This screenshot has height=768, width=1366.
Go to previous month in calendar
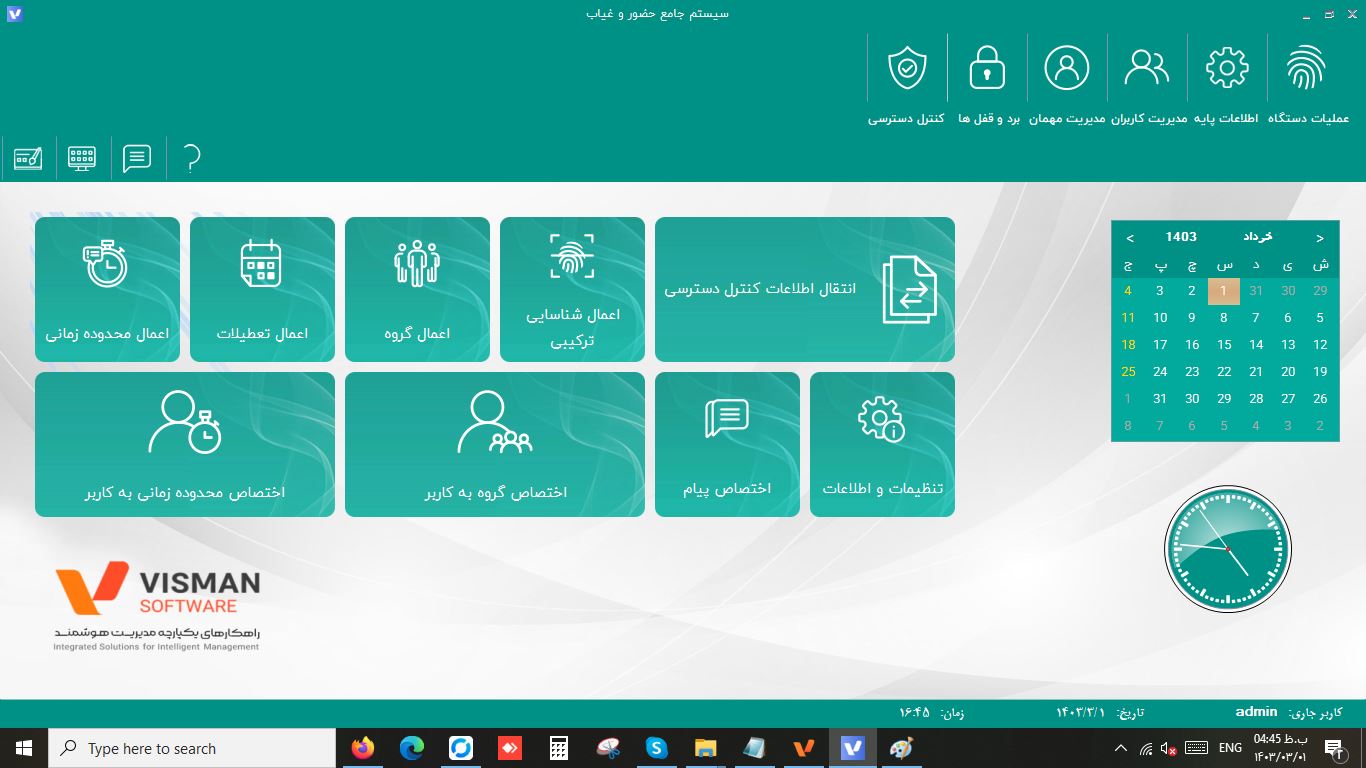(1320, 238)
